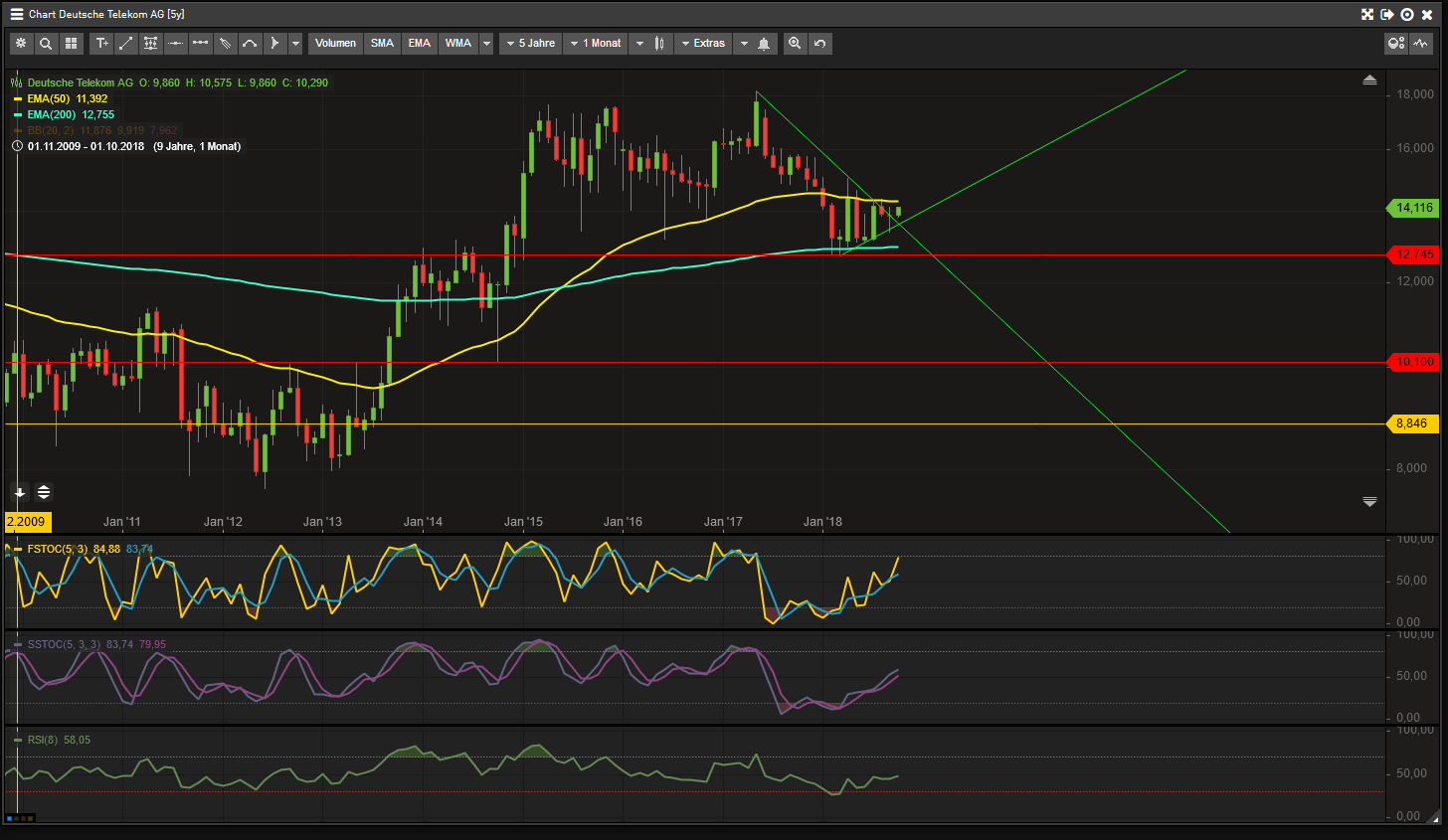Image resolution: width=1448 pixels, height=840 pixels.
Task: Open the 1 Monat interval dropdown
Action: click(x=595, y=44)
